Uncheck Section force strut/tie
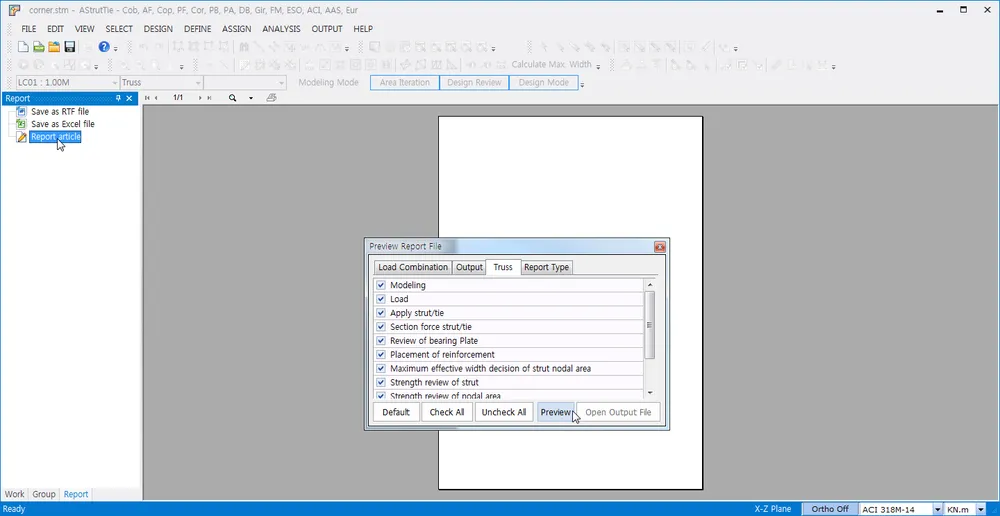 [x=381, y=327]
